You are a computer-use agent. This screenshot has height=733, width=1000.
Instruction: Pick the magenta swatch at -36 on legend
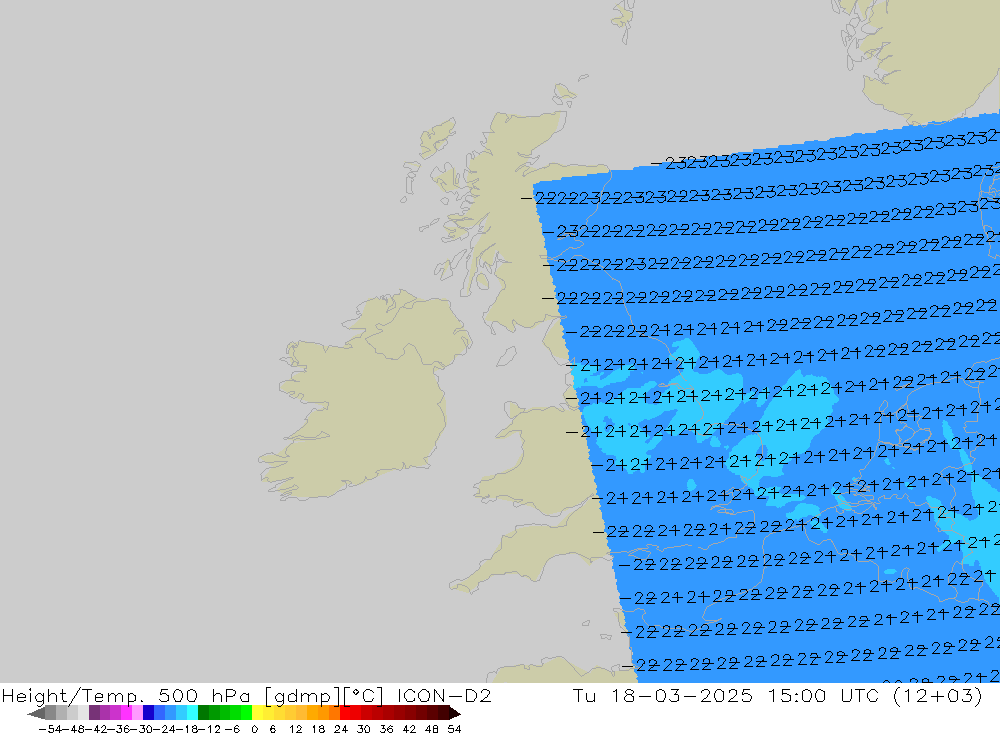point(127,713)
